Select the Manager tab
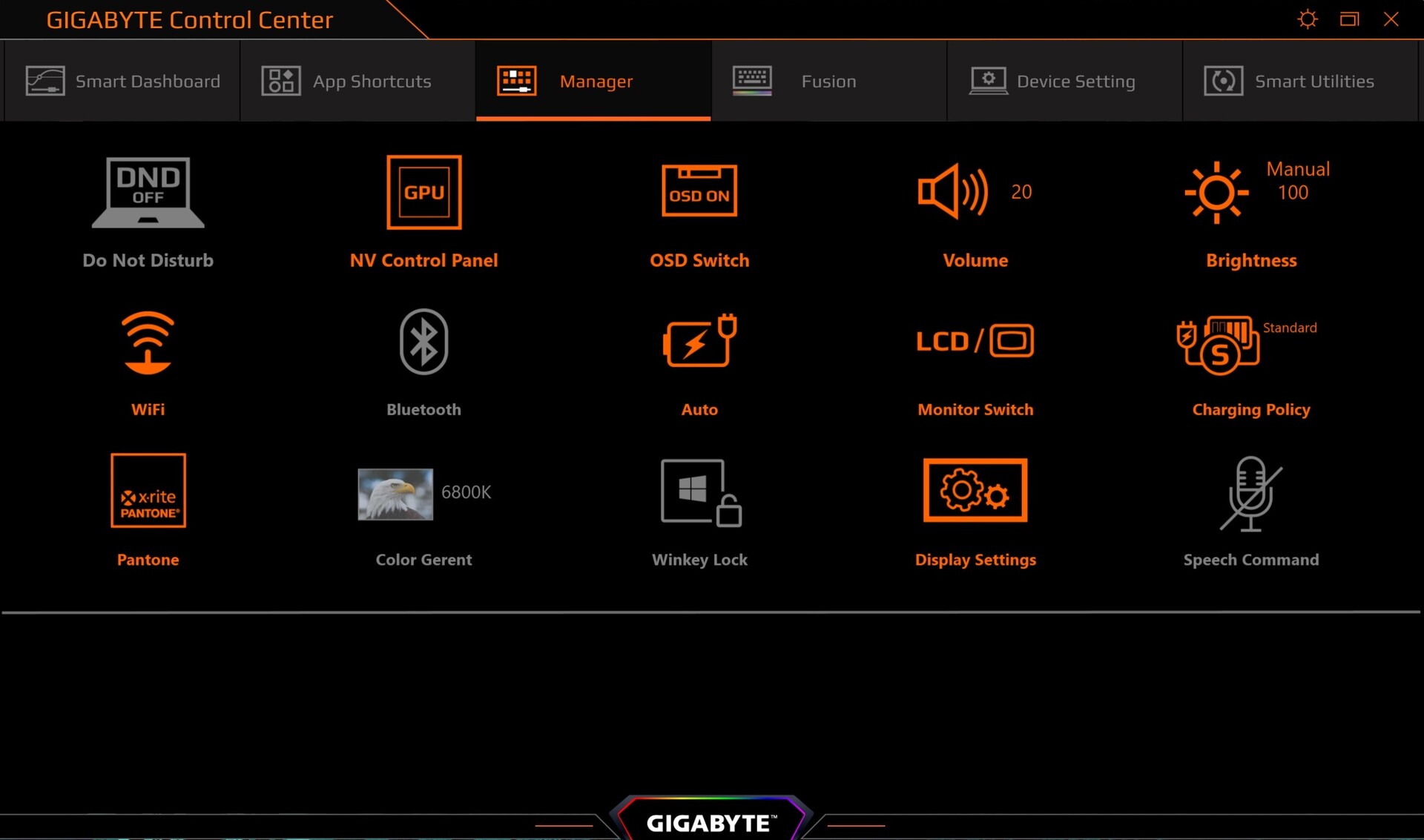This screenshot has height=840, width=1424. click(x=593, y=81)
